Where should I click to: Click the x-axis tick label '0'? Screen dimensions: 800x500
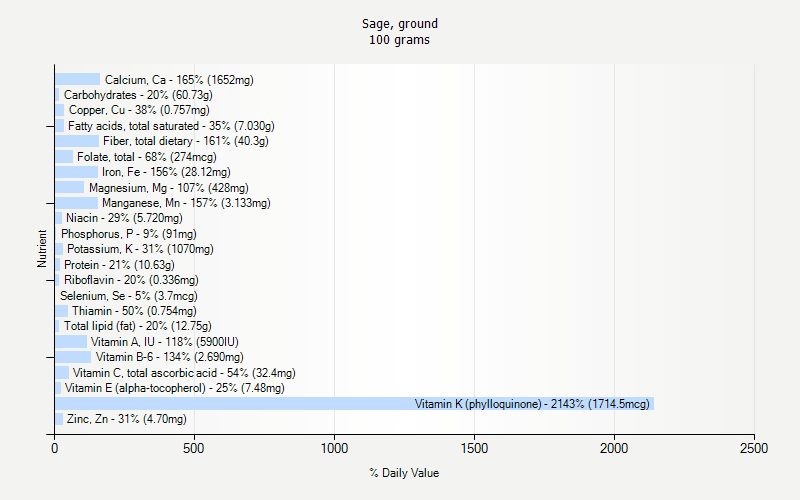click(x=55, y=448)
